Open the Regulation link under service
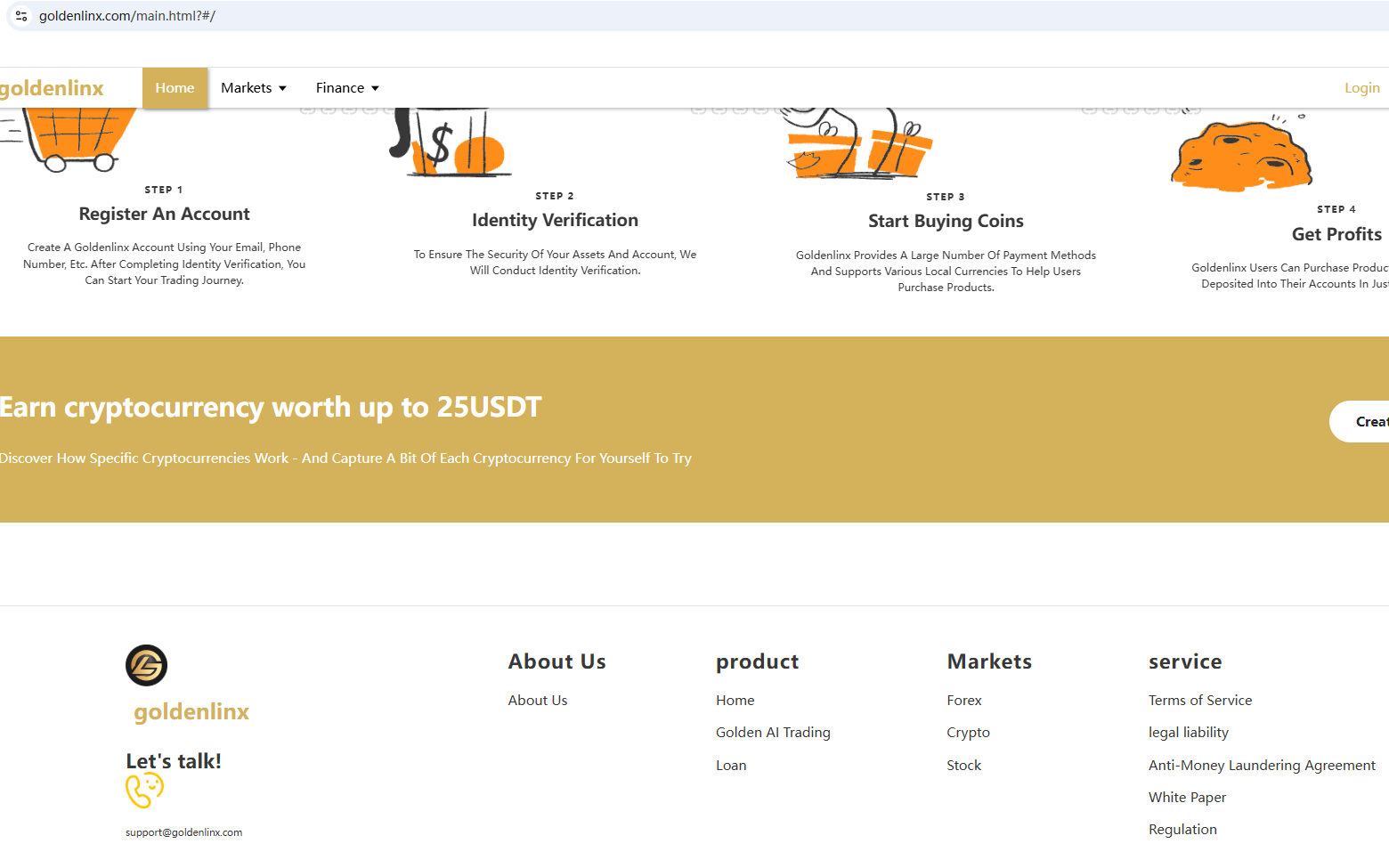Image resolution: width=1389 pixels, height=868 pixels. 1182,830
